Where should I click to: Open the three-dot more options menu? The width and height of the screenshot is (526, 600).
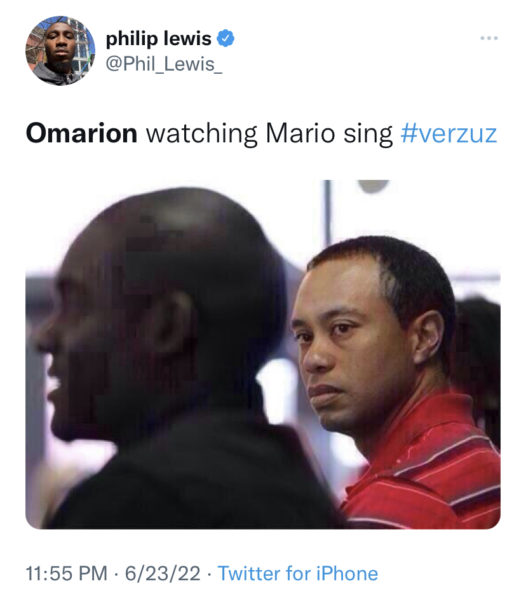click(x=489, y=38)
